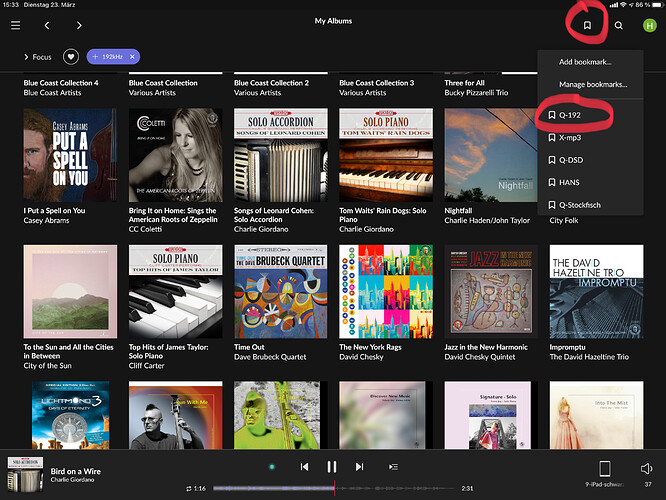Image resolution: width=666 pixels, height=500 pixels.
Task: Click artist David Chesky Quintet
Action: click(480, 357)
